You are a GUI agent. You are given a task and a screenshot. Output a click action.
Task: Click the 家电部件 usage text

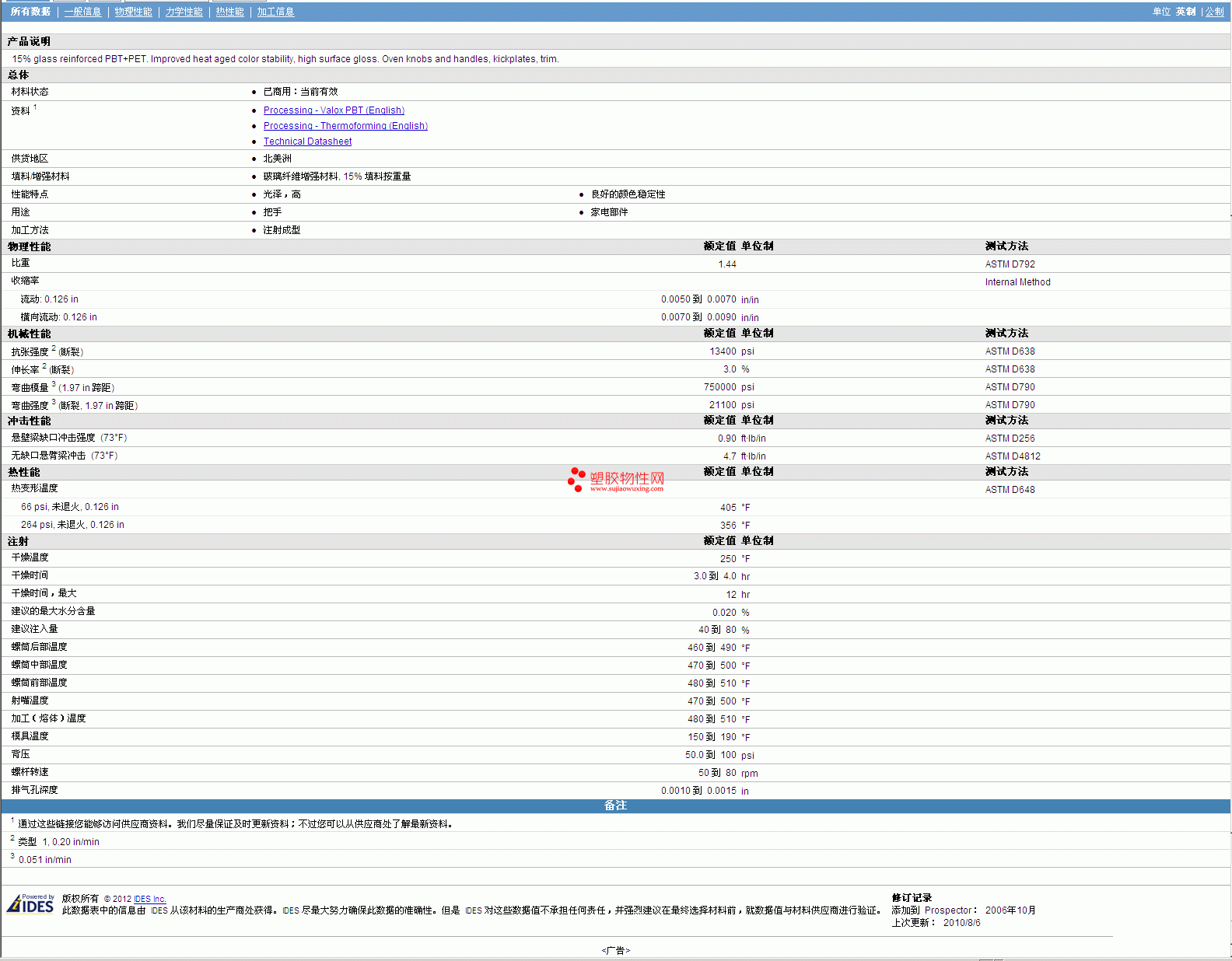609,212
